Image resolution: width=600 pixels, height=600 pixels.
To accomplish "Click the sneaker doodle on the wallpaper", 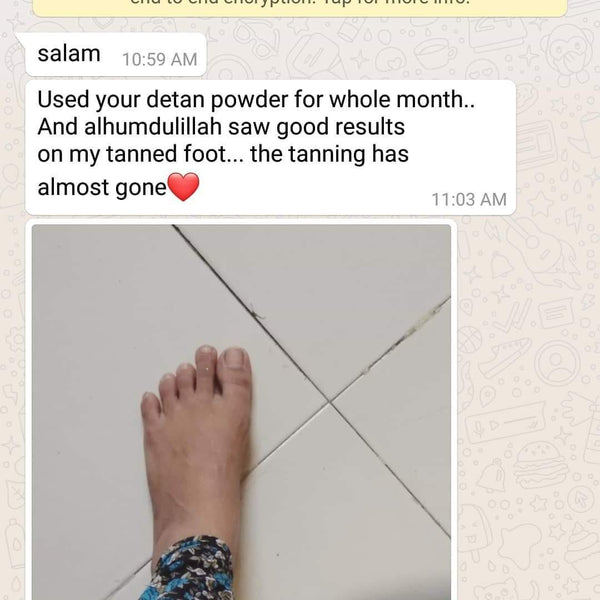I will coord(504,357).
